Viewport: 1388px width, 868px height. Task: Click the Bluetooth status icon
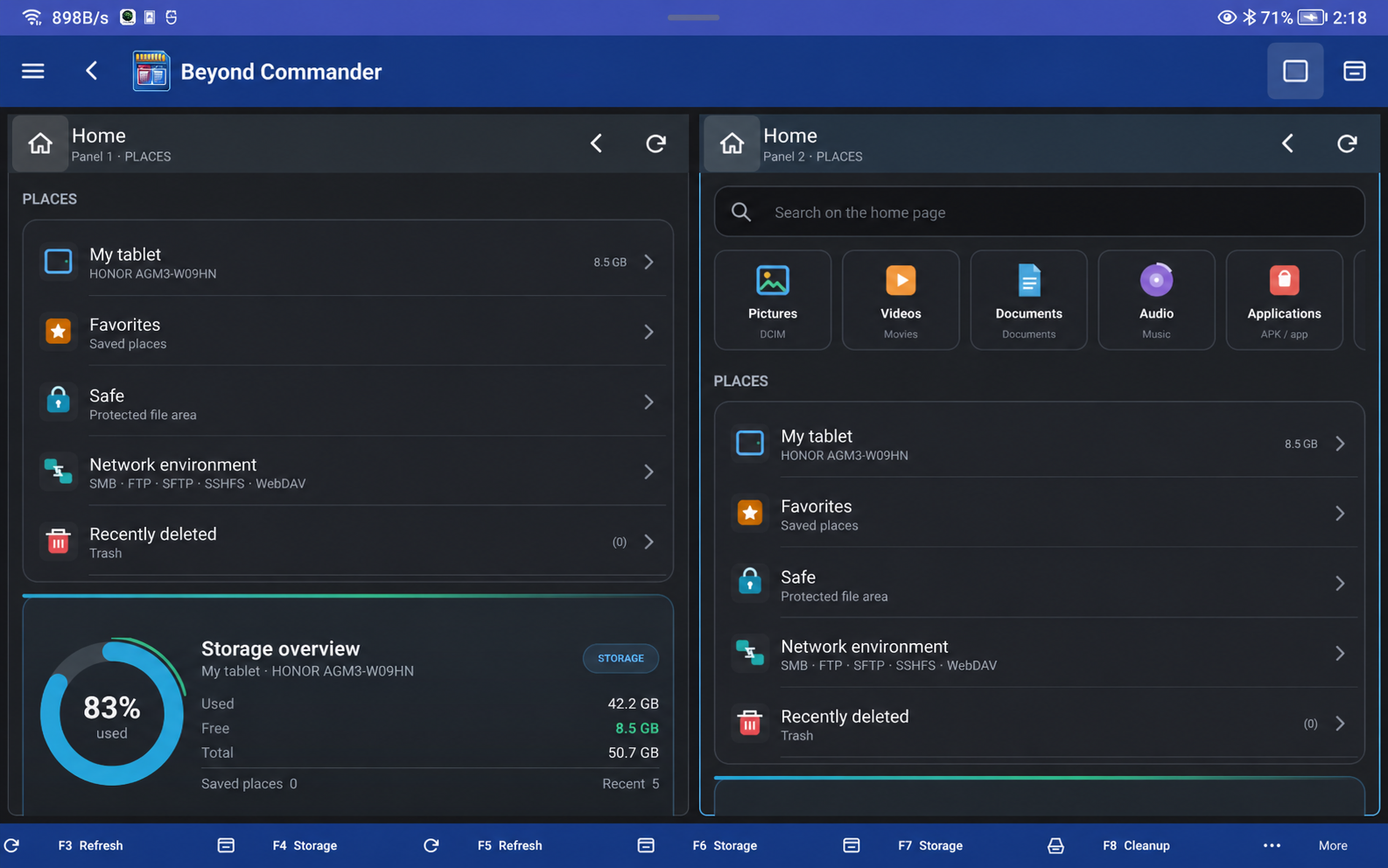1249,17
